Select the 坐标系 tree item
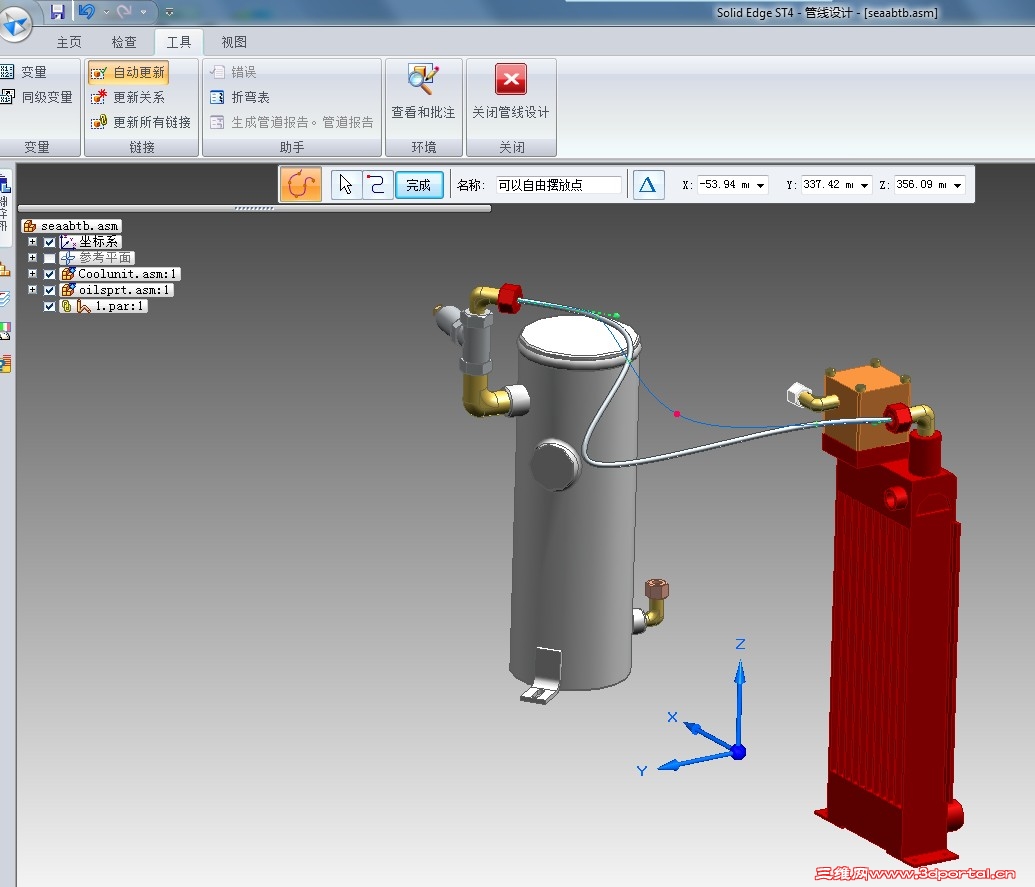 click(x=90, y=242)
